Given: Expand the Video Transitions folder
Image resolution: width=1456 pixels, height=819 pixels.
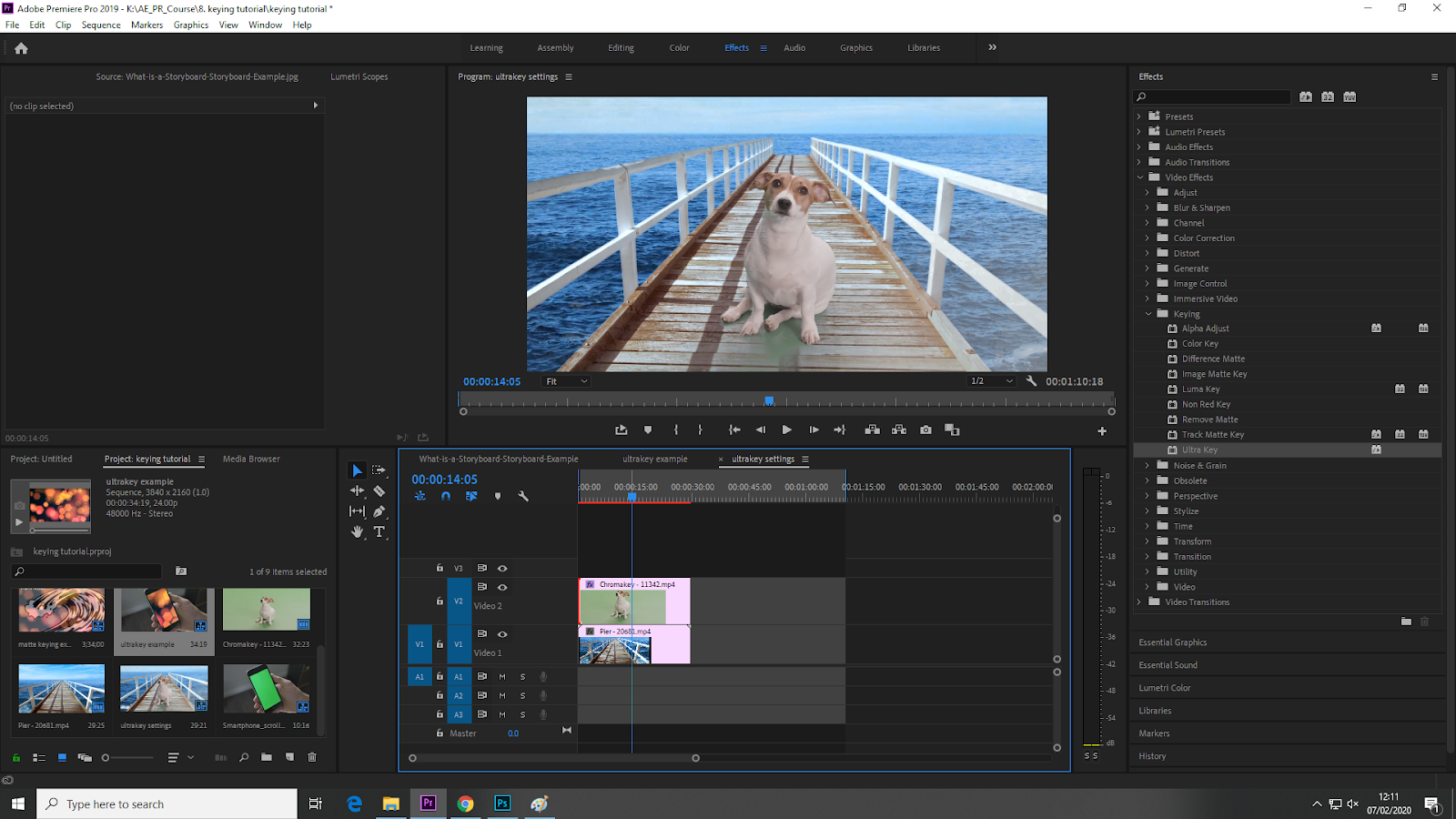Looking at the screenshot, I should tap(1138, 602).
